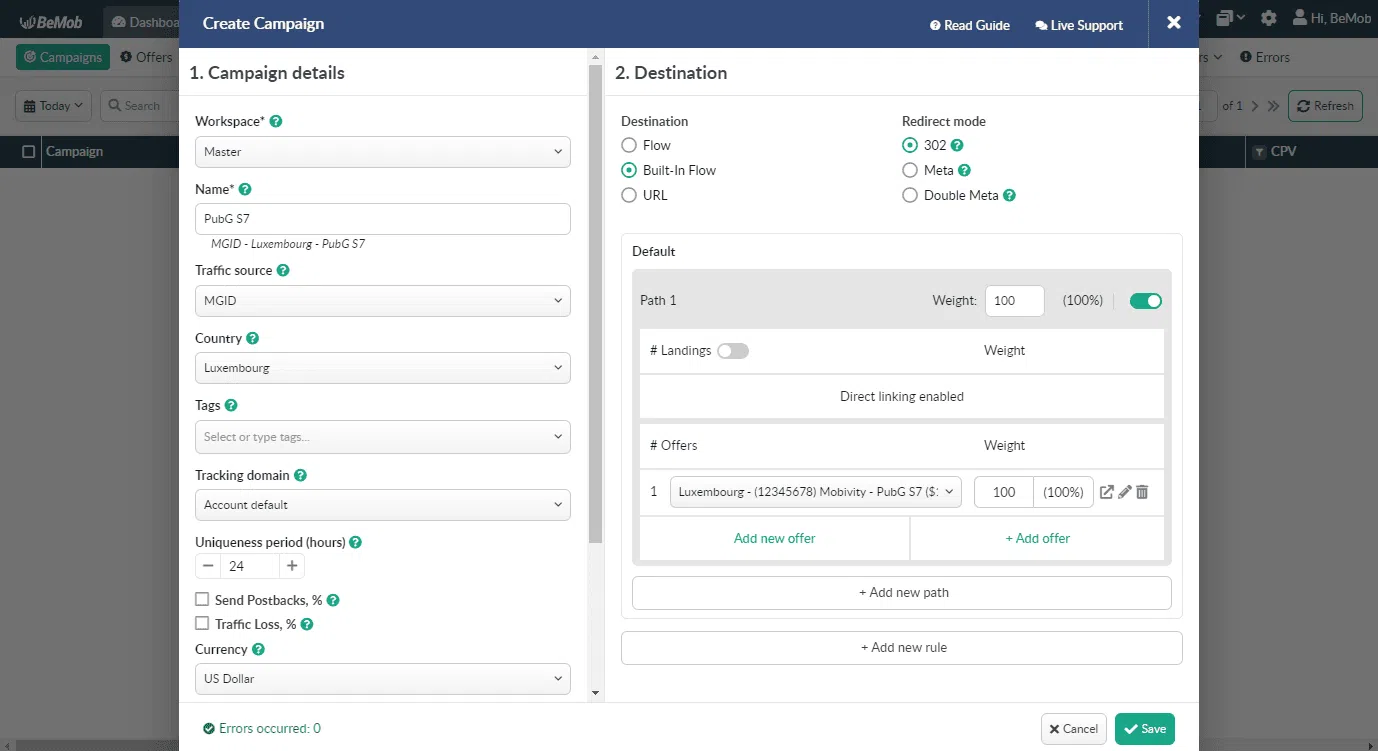Click the pencil edit offer icon

1124,492
